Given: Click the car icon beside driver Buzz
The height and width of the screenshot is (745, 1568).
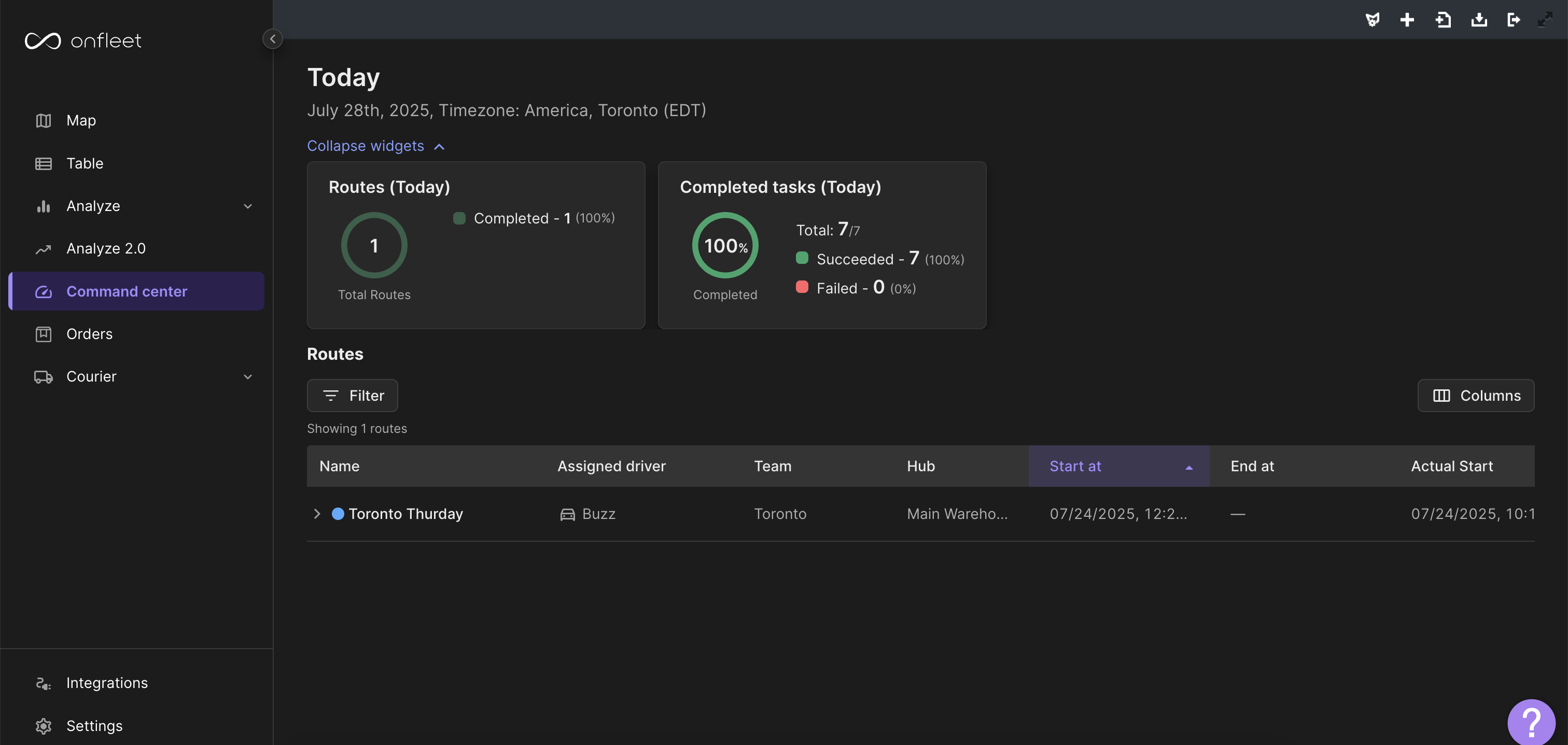Looking at the screenshot, I should tap(567, 514).
